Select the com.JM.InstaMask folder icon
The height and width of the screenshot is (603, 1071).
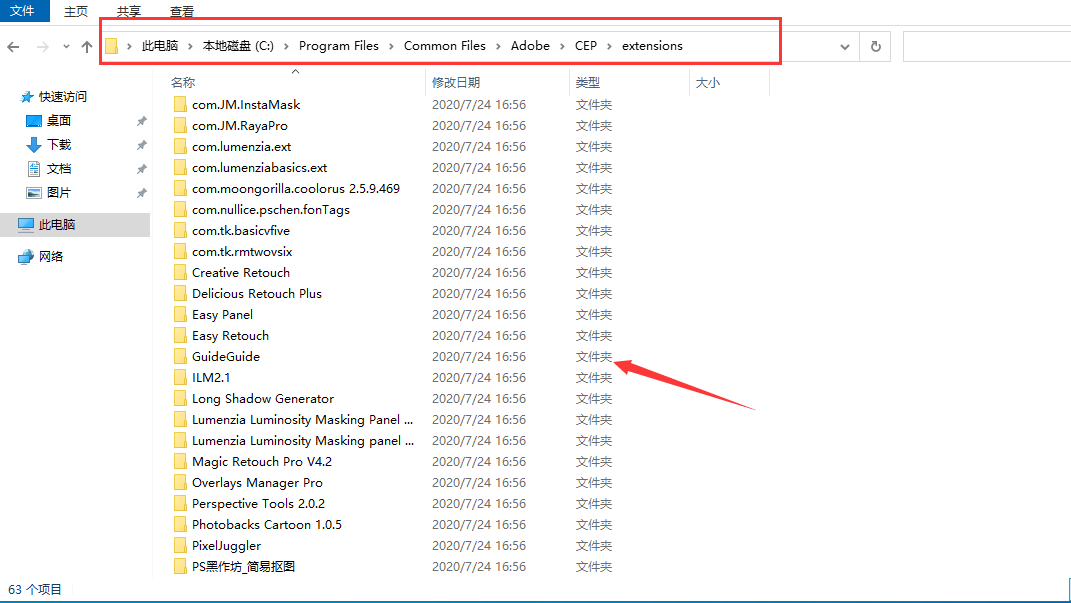pyautogui.click(x=180, y=104)
